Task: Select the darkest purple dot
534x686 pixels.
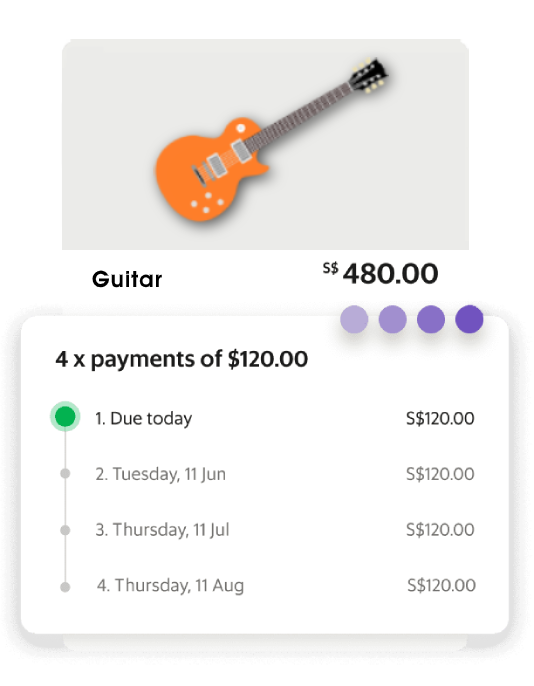Action: pos(469,319)
